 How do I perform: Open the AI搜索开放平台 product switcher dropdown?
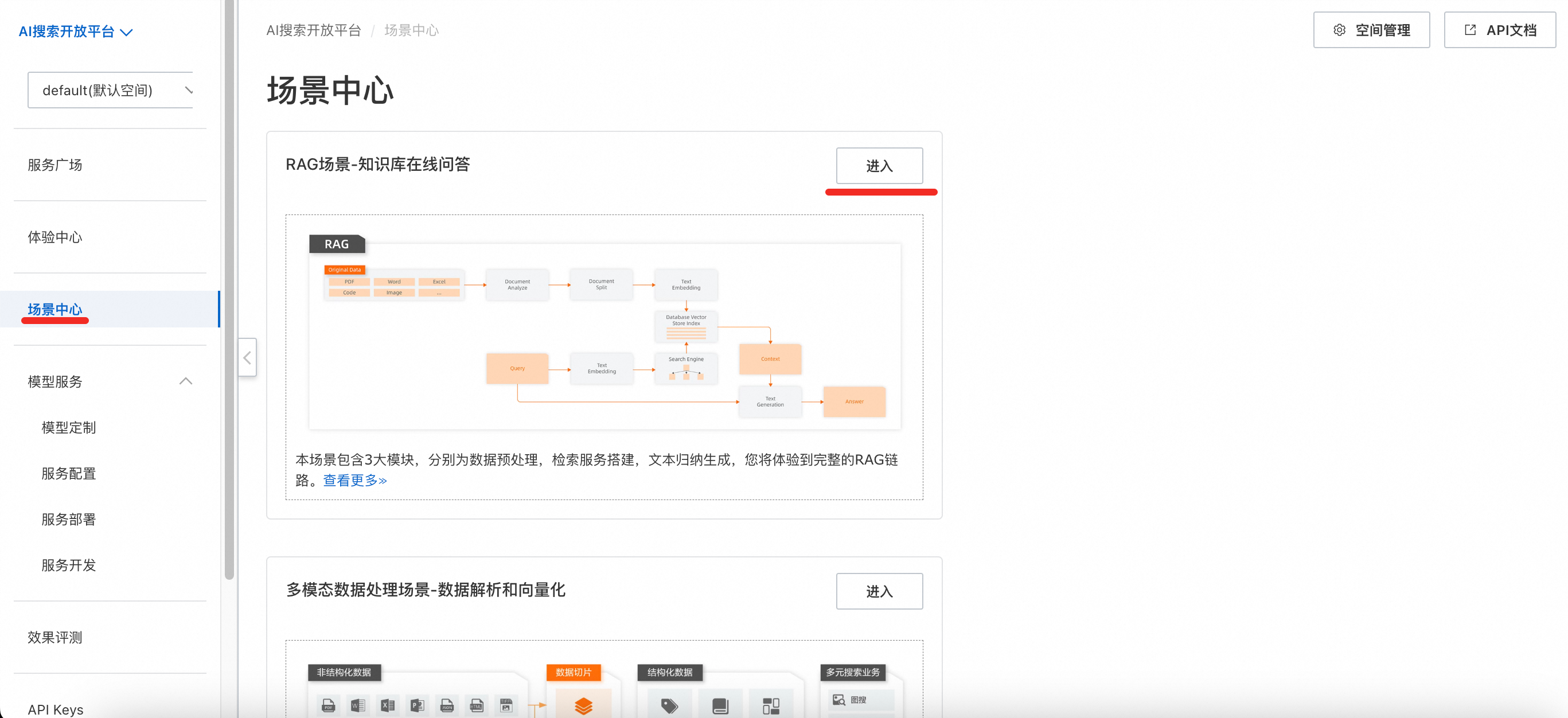[x=76, y=31]
